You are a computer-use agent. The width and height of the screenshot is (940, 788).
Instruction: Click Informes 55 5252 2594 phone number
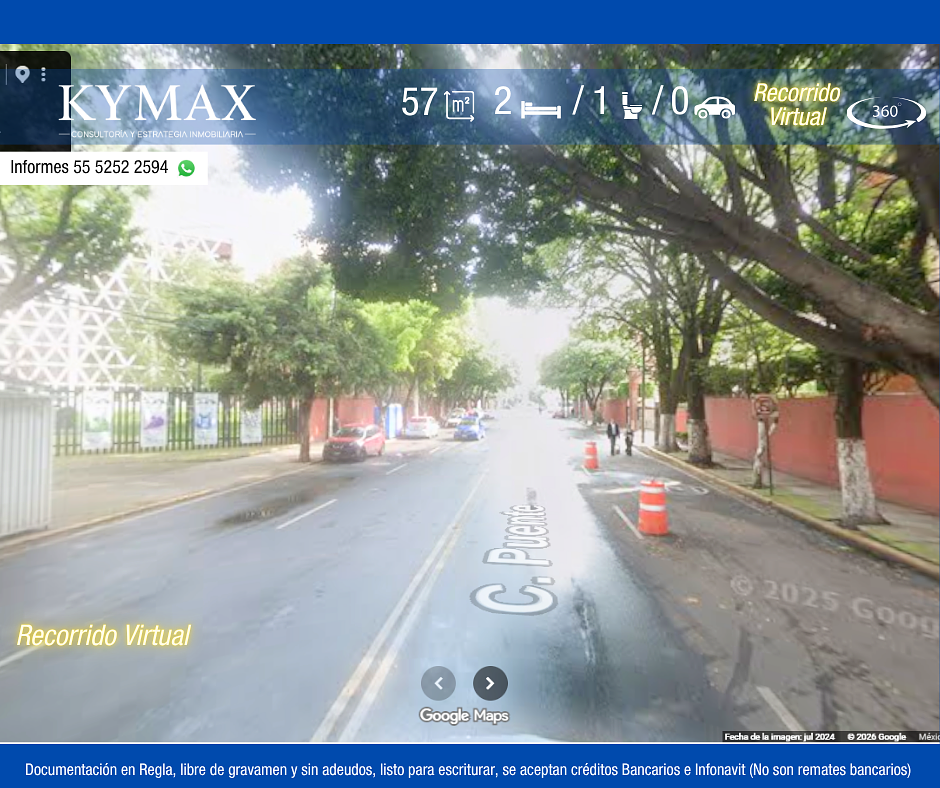(x=89, y=167)
